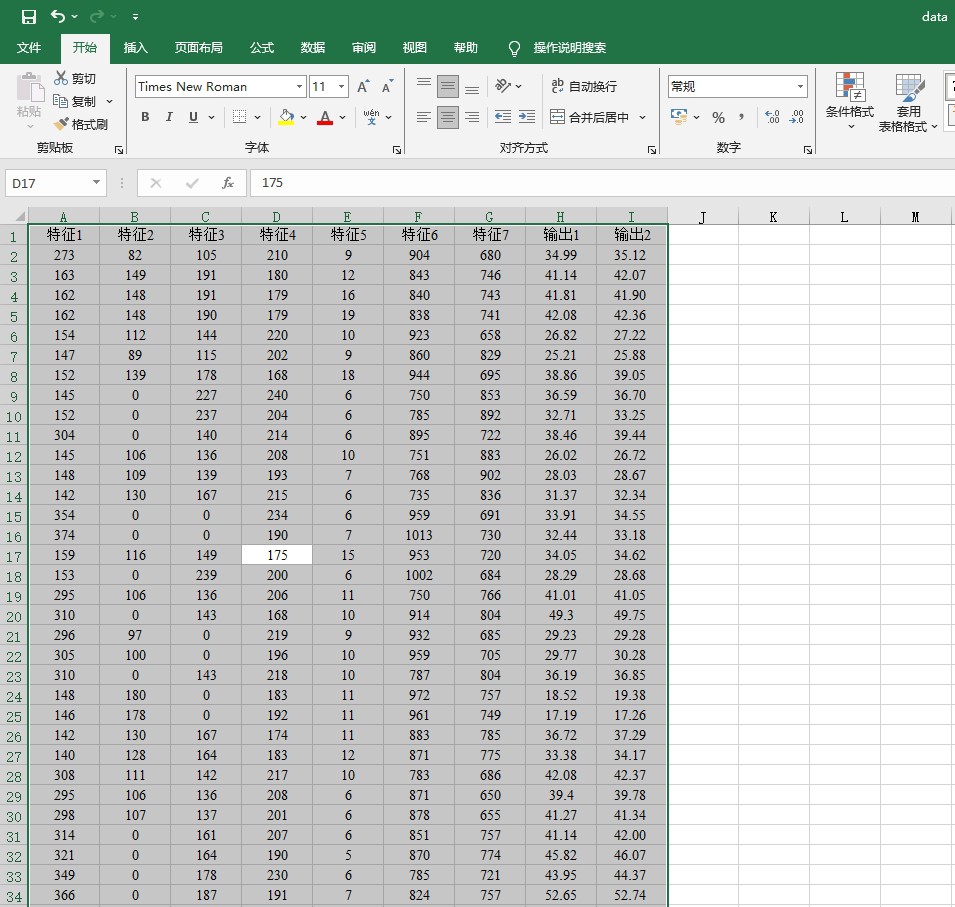Increase indent

pyautogui.click(x=527, y=117)
